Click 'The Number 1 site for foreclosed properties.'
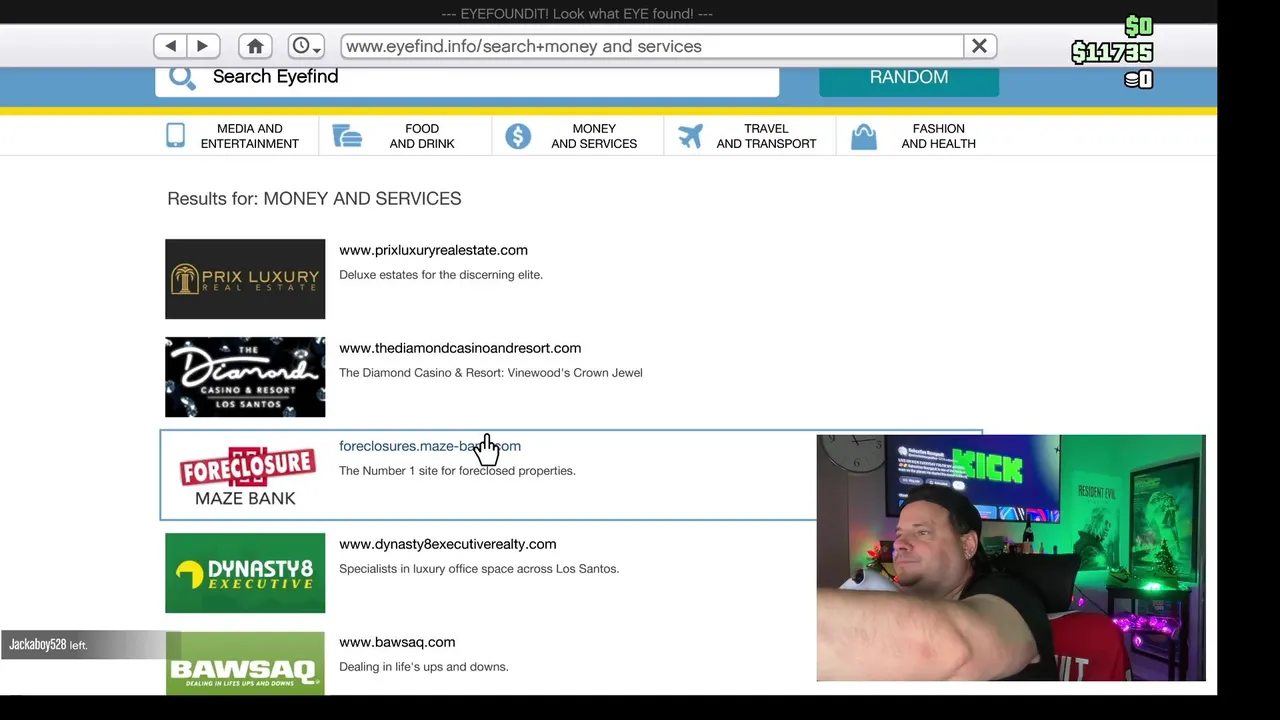This screenshot has width=1280, height=720. tap(457, 471)
